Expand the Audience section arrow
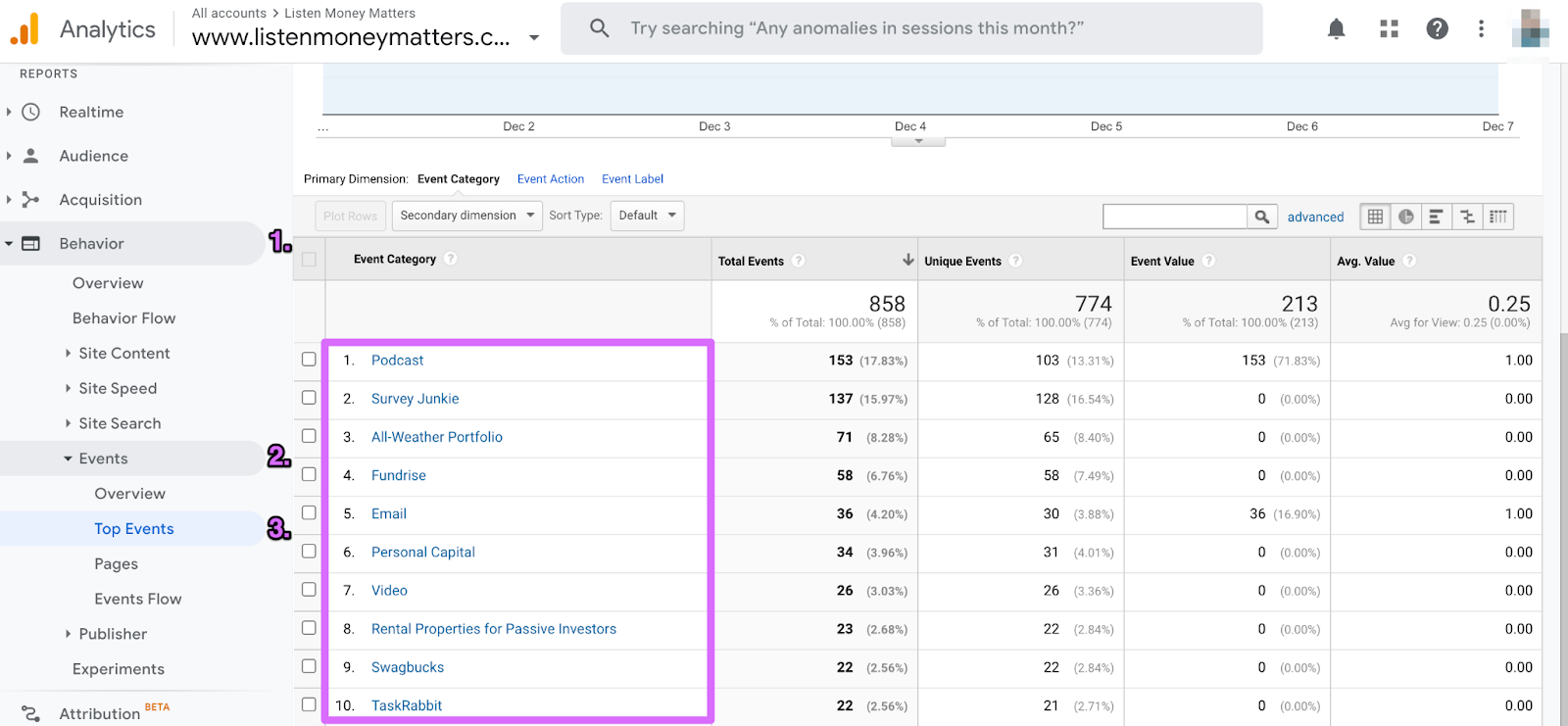 9,156
